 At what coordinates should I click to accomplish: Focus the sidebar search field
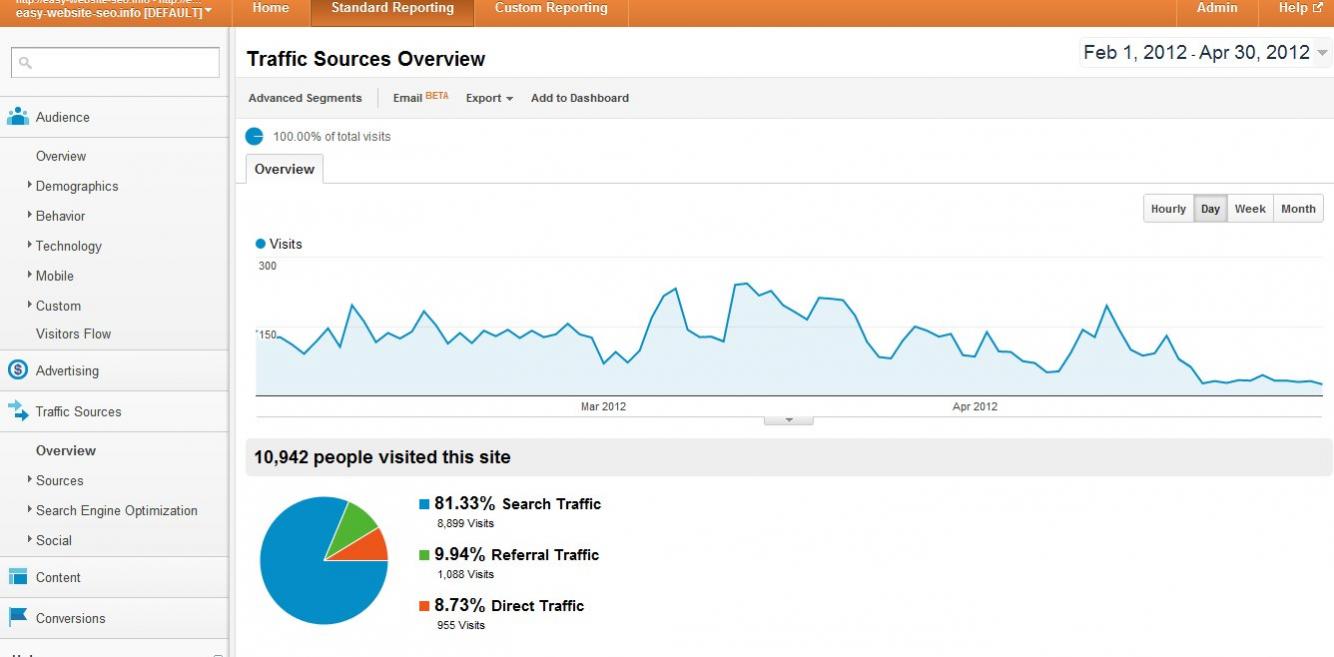(115, 62)
